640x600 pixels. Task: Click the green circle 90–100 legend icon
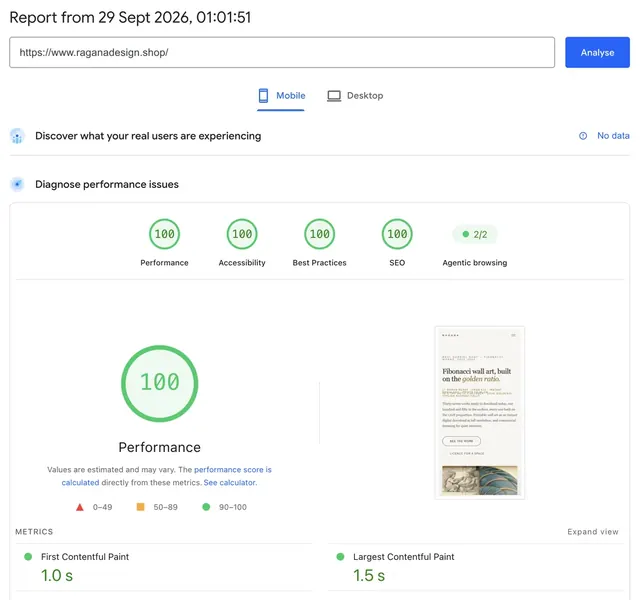pyautogui.click(x=206, y=507)
